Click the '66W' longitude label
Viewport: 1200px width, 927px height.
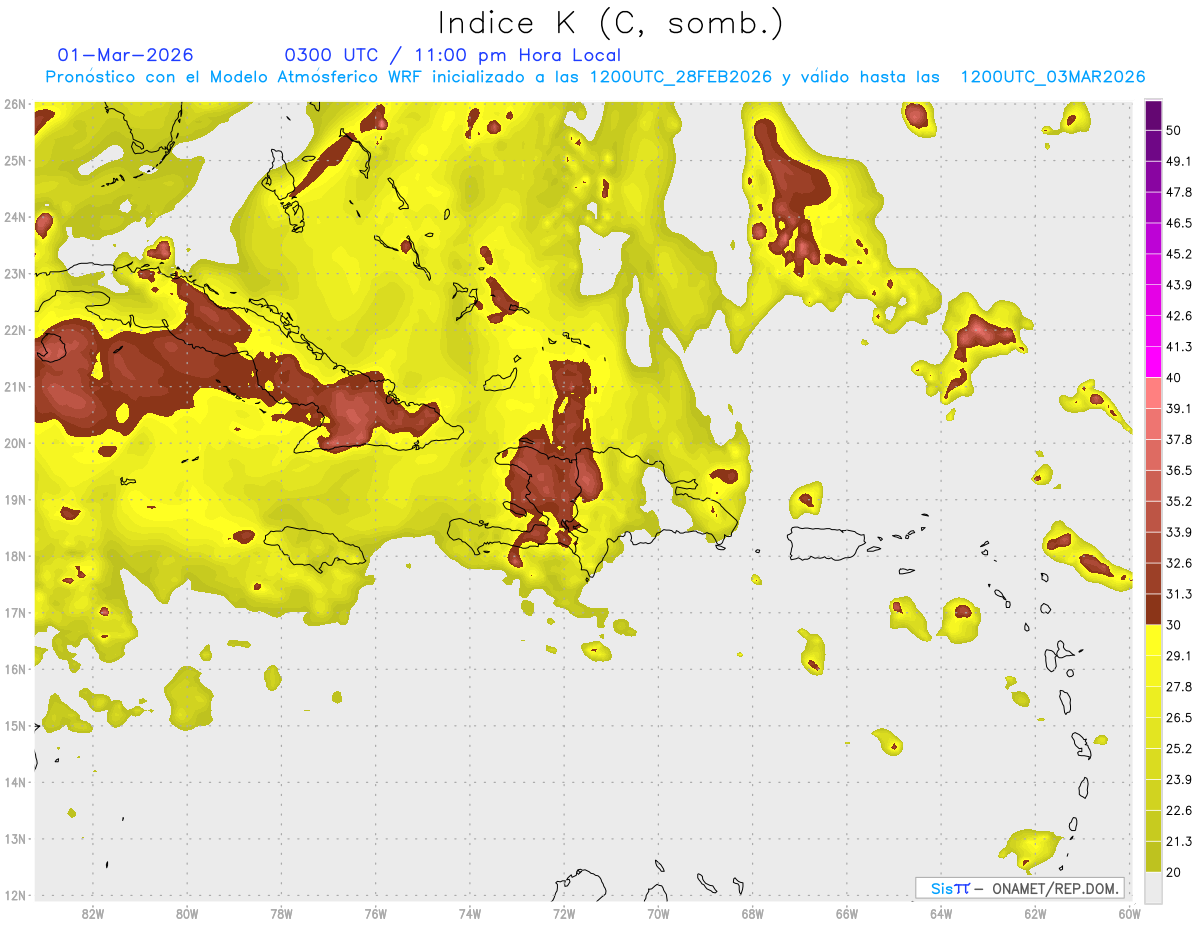[847, 914]
